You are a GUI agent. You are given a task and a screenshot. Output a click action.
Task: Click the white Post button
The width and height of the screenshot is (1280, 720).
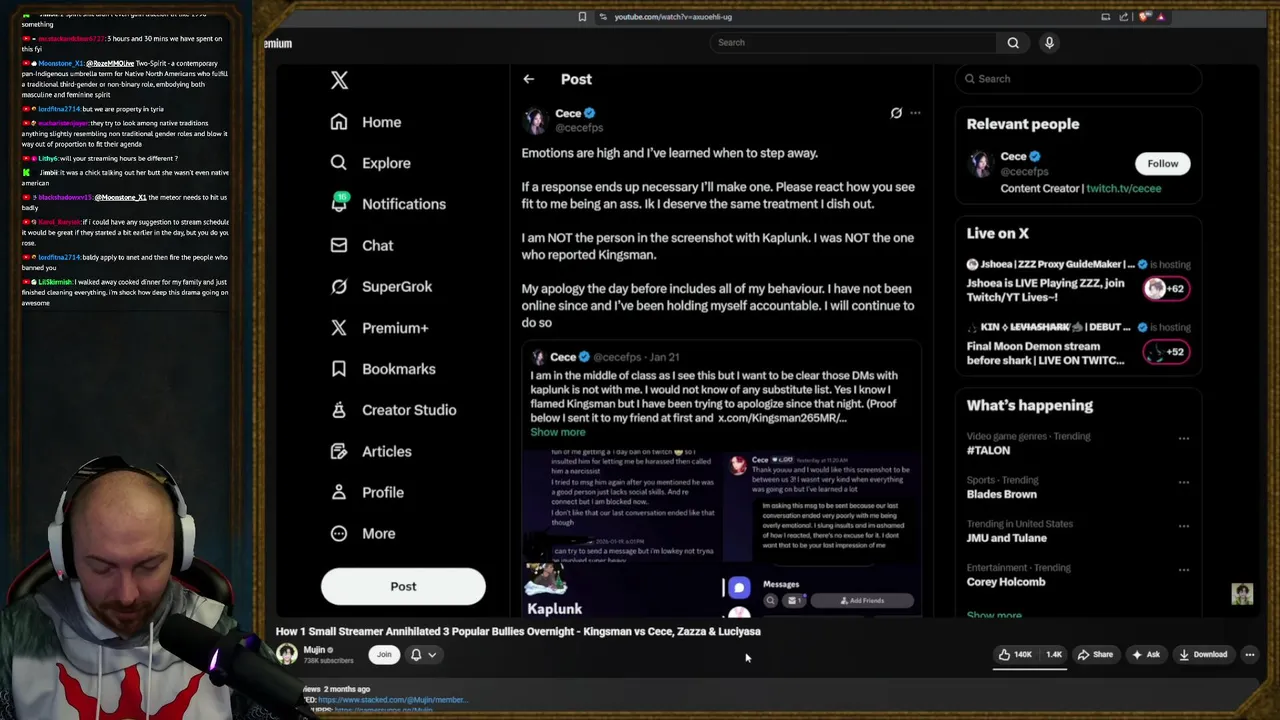(403, 587)
